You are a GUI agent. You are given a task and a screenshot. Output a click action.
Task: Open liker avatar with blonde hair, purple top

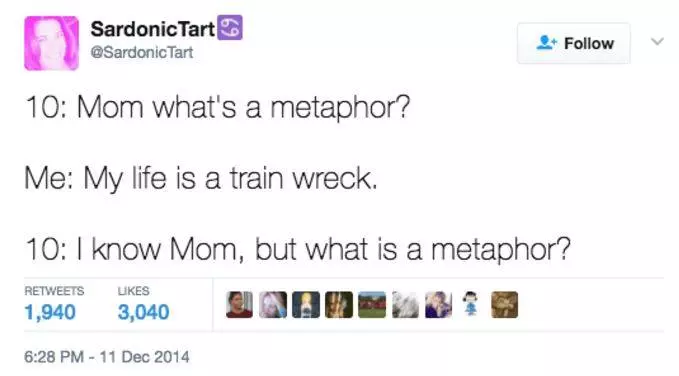pyautogui.click(x=439, y=305)
